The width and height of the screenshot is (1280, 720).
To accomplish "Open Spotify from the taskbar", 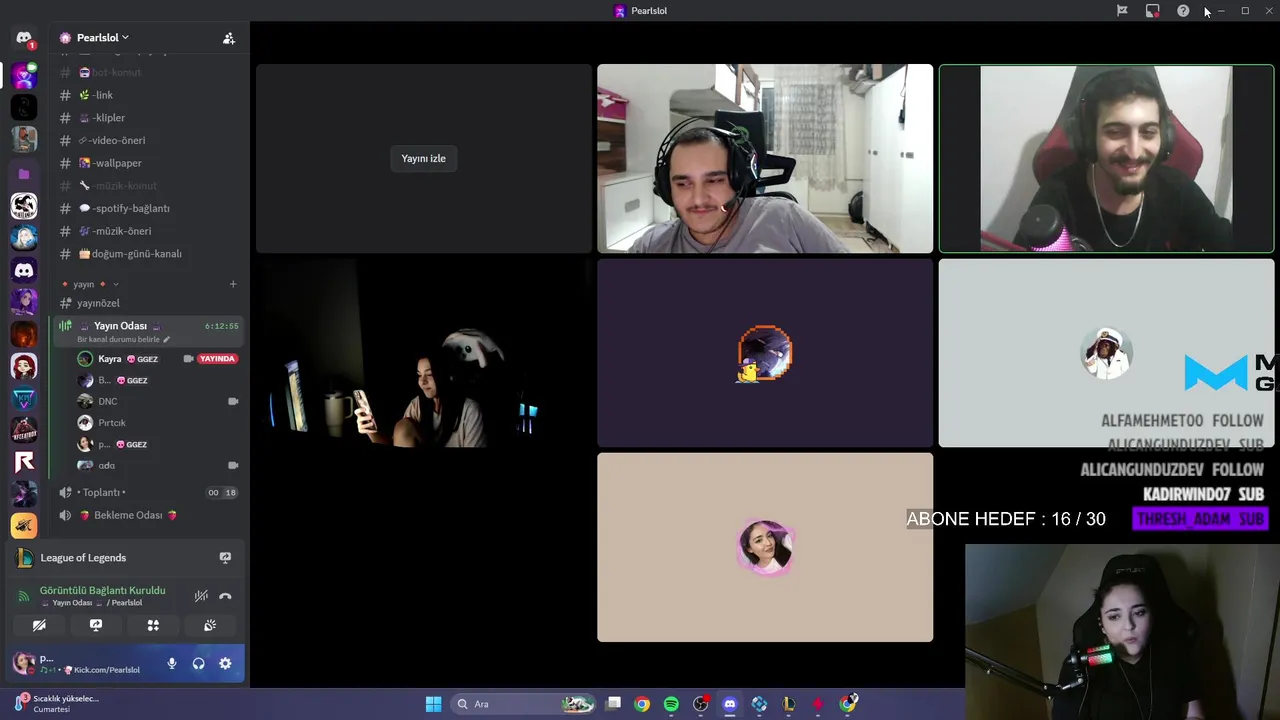I will pyautogui.click(x=671, y=704).
